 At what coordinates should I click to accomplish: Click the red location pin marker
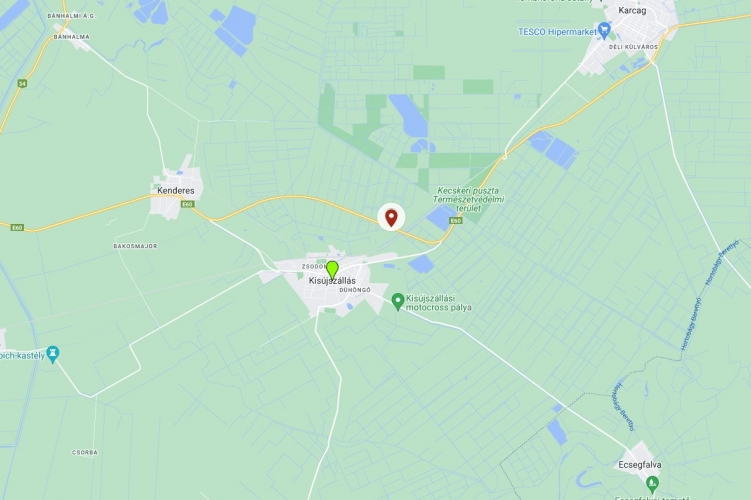click(x=391, y=217)
